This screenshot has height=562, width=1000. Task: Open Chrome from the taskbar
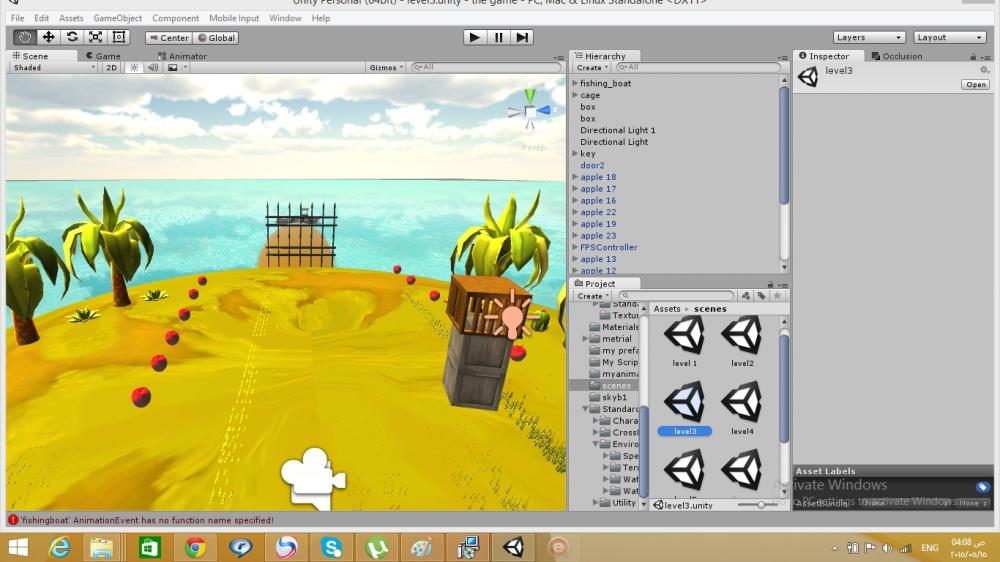(x=195, y=547)
